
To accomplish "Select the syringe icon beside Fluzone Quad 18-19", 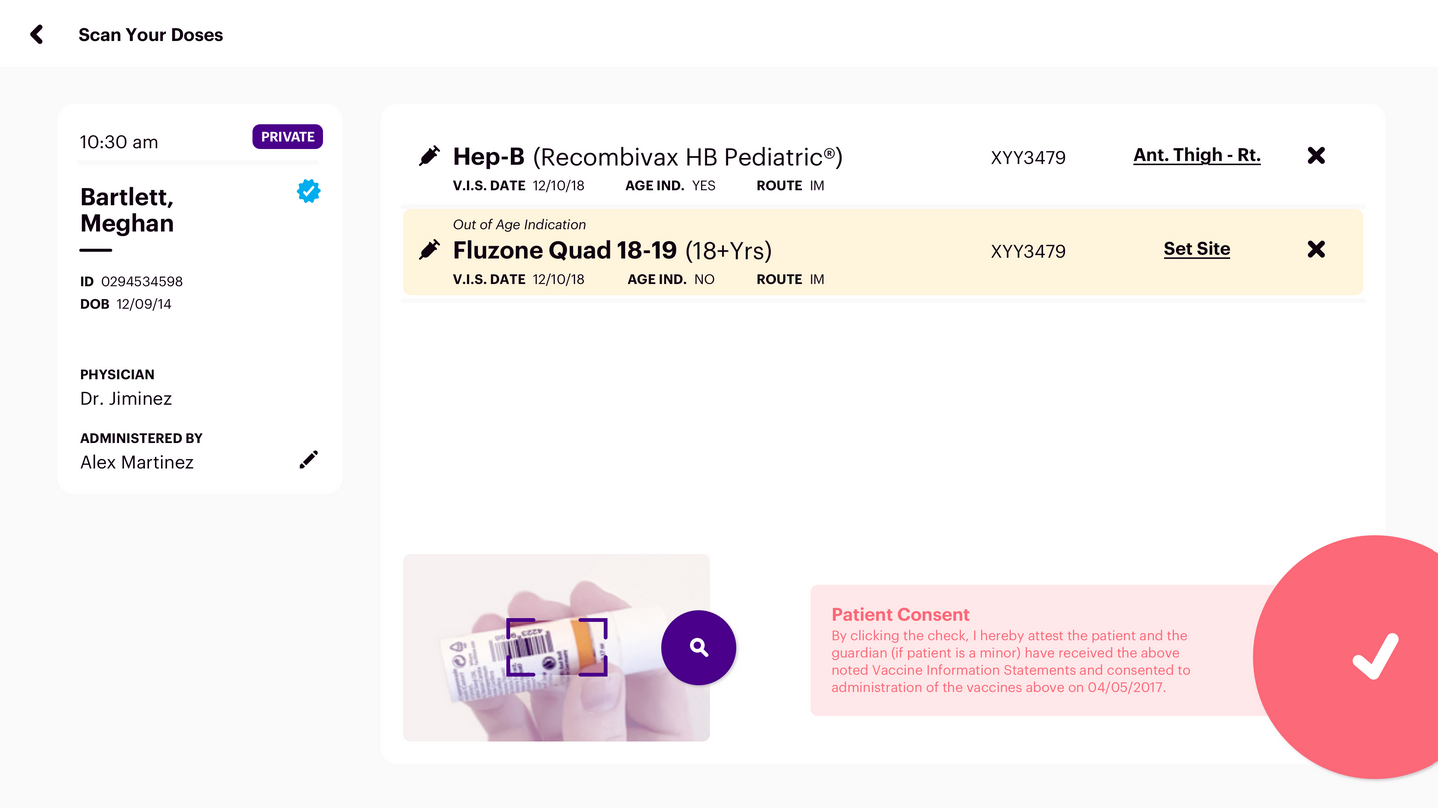I will point(429,248).
